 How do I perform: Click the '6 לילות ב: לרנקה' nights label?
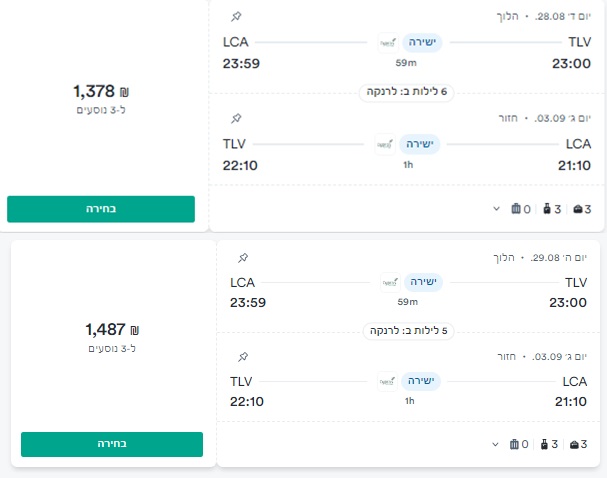407,92
